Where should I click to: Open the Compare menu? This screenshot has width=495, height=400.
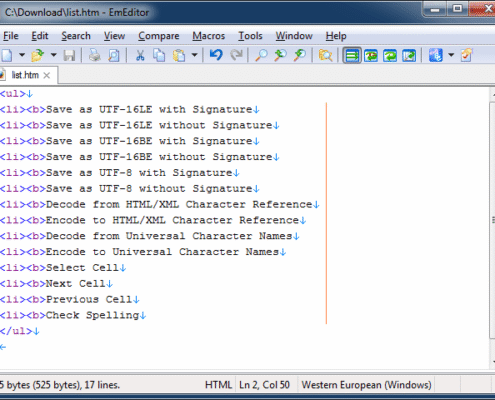pos(159,36)
